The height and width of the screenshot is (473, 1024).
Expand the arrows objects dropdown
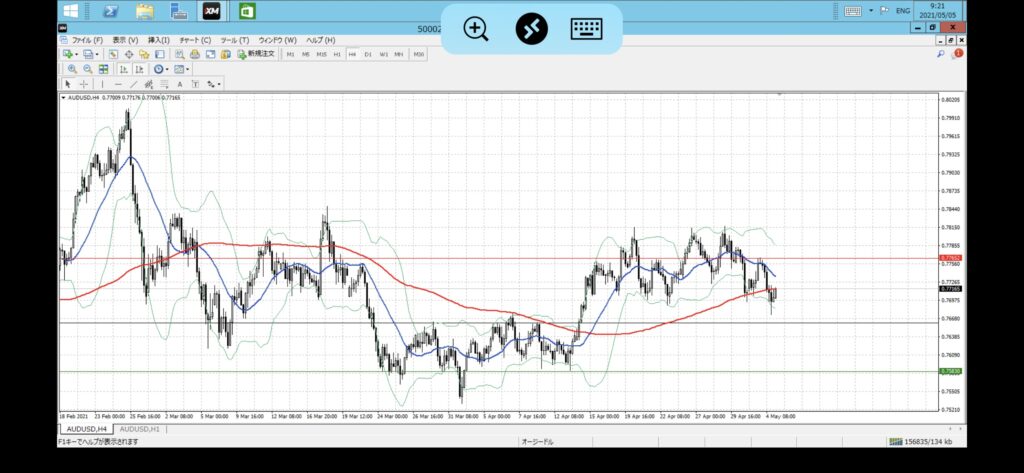pyautogui.click(x=219, y=84)
